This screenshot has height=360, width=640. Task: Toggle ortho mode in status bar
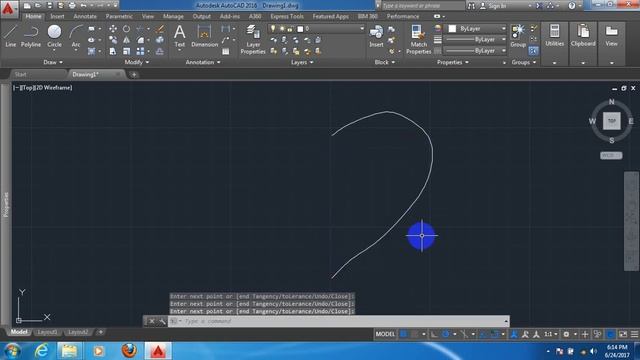pos(434,334)
